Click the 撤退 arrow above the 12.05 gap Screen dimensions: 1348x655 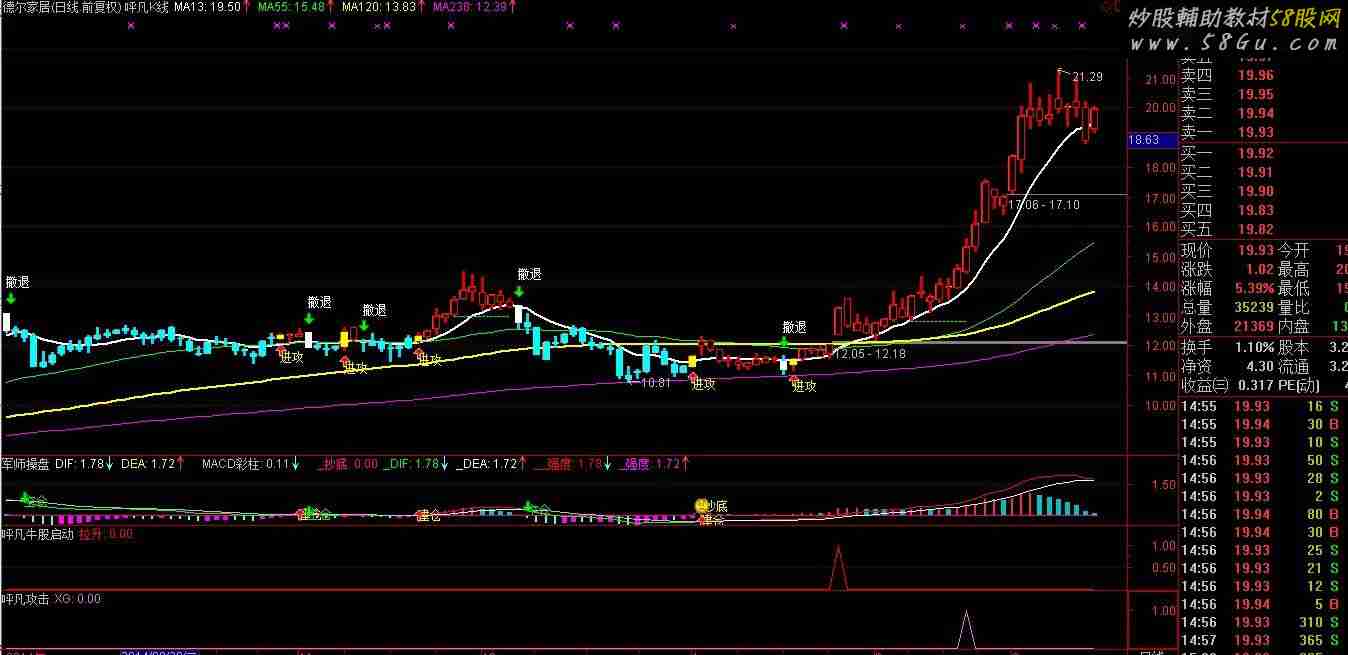(x=785, y=342)
